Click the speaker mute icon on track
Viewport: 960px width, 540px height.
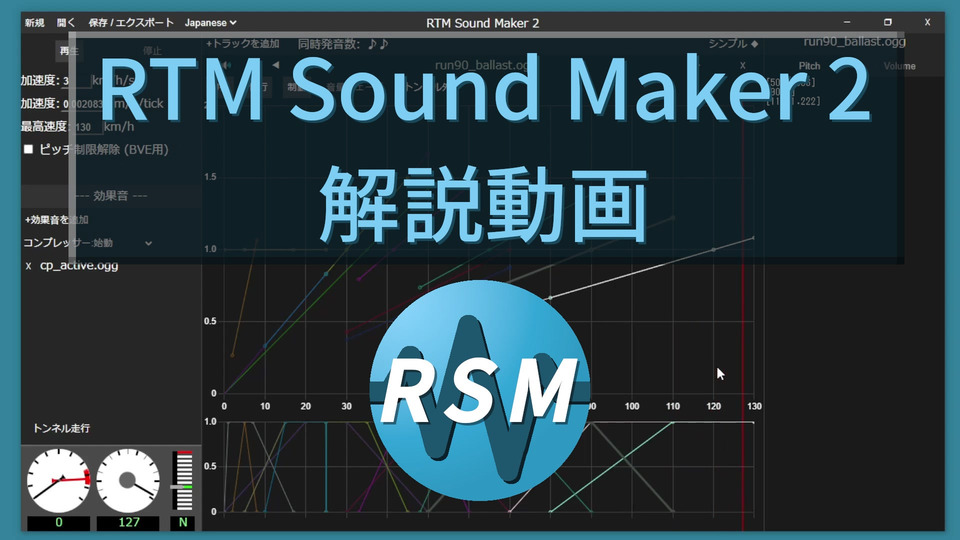[226, 65]
